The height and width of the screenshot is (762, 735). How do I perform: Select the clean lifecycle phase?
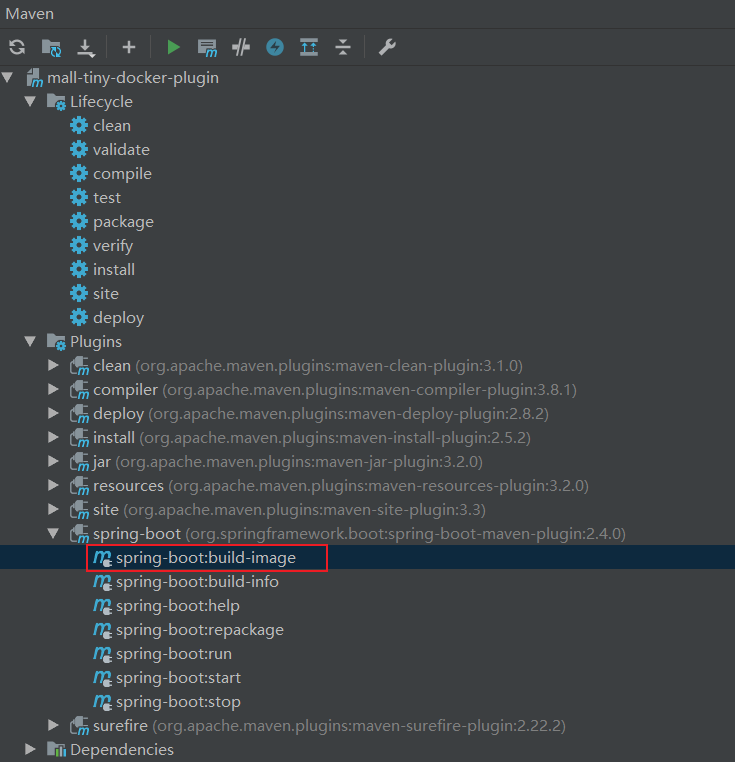(x=112, y=125)
